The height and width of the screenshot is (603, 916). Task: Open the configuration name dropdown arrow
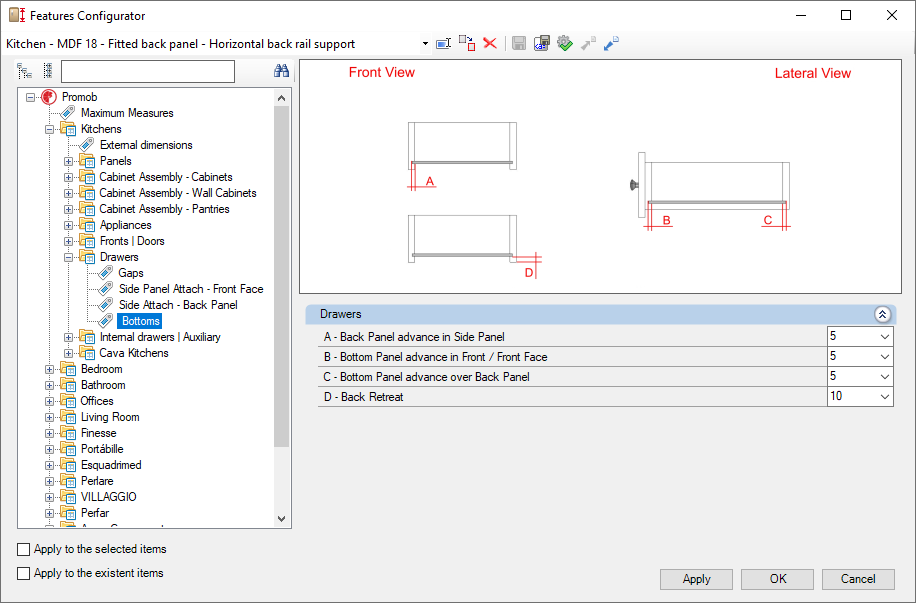pos(425,44)
